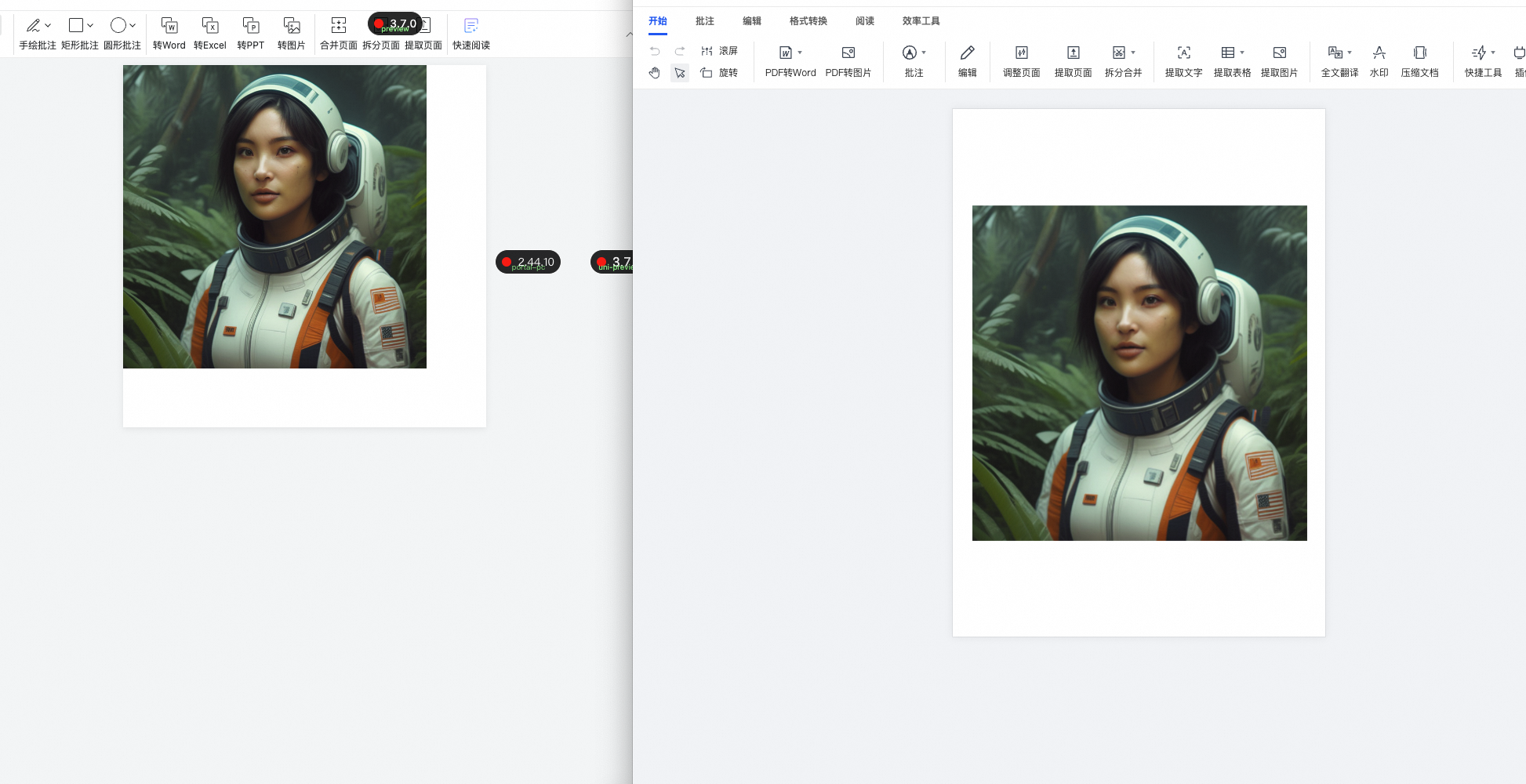The width and height of the screenshot is (1526, 784).
Task: Click the 拆分页面 label in left toolbar
Action: (x=381, y=45)
